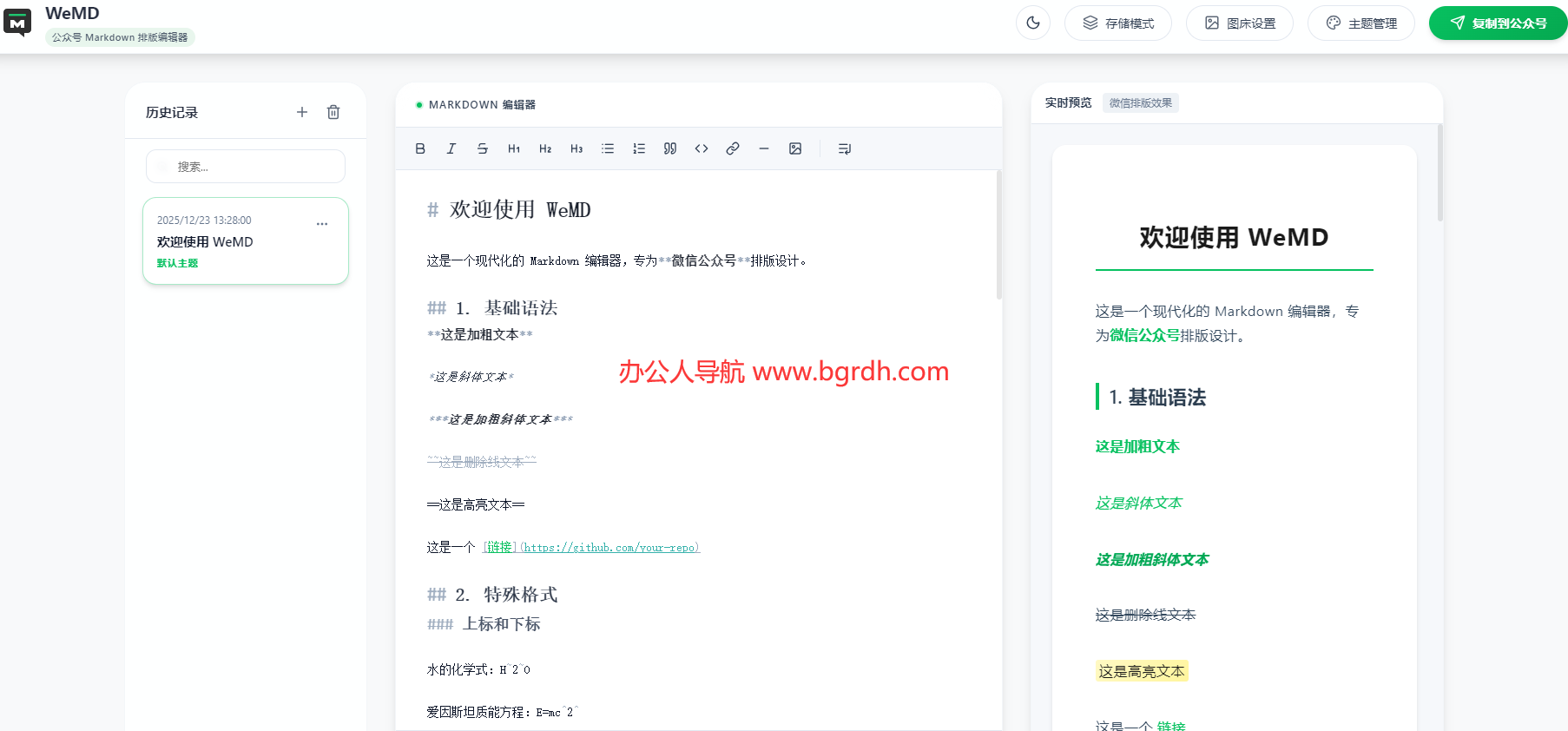The height and width of the screenshot is (731, 1568).
Task: Insert an unordered bullet list
Action: click(x=608, y=148)
